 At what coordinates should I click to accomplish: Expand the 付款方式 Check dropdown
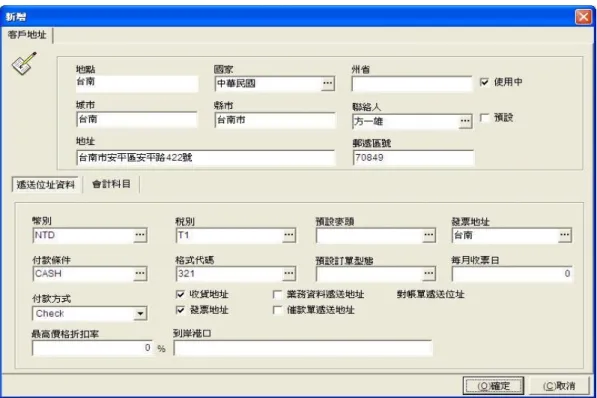pyautogui.click(x=140, y=313)
